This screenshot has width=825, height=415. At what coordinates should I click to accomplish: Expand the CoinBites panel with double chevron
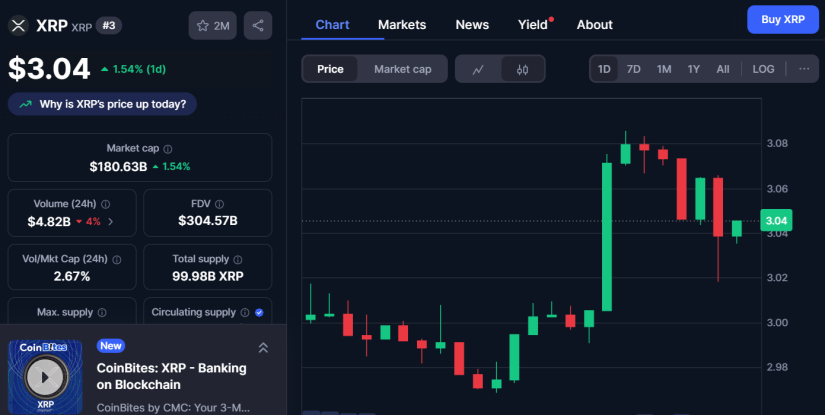click(x=263, y=348)
